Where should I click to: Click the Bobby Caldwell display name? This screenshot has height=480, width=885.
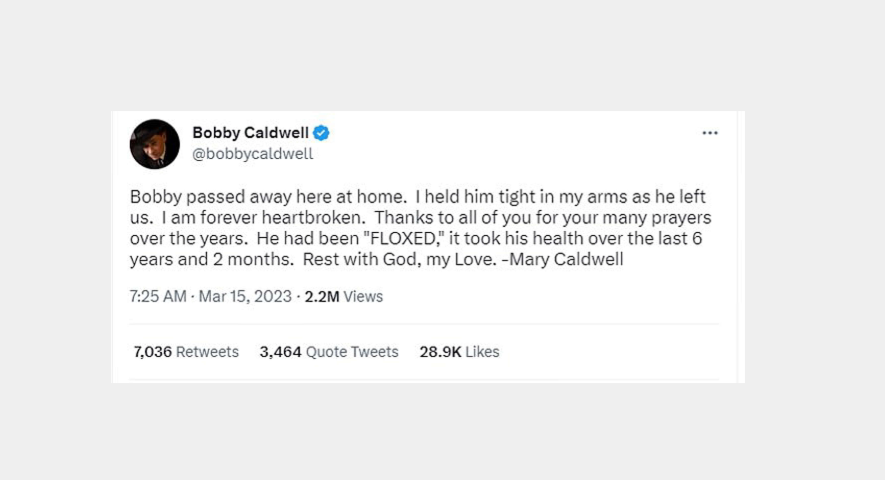[x=250, y=133]
